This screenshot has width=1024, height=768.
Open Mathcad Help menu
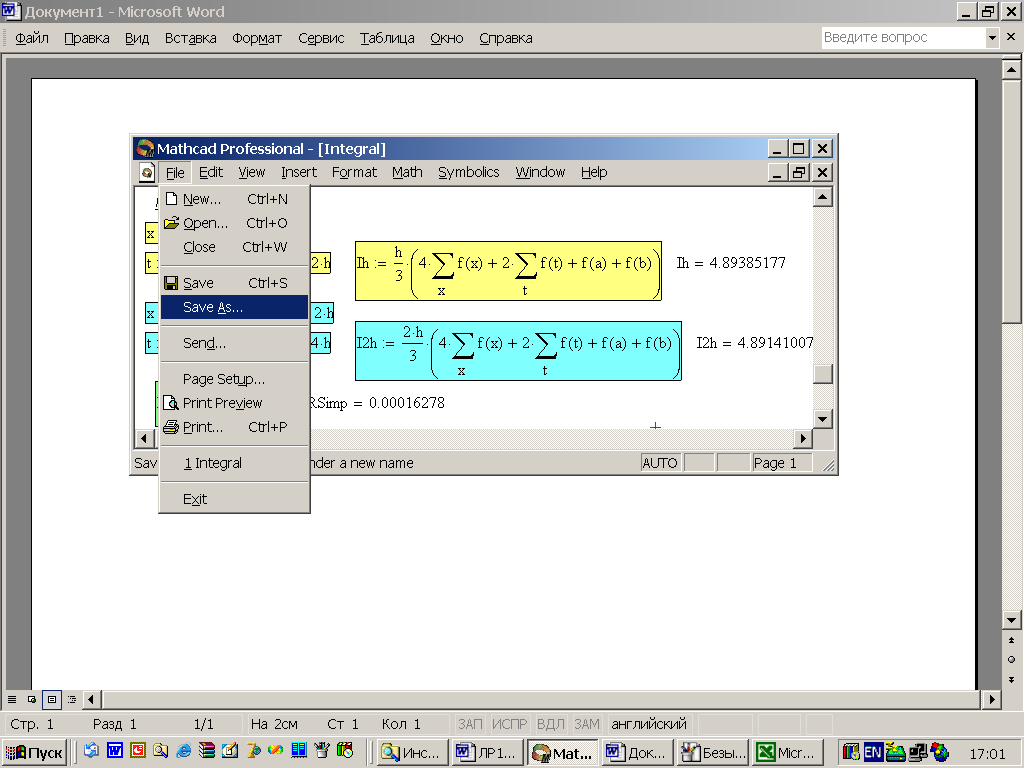(594, 172)
